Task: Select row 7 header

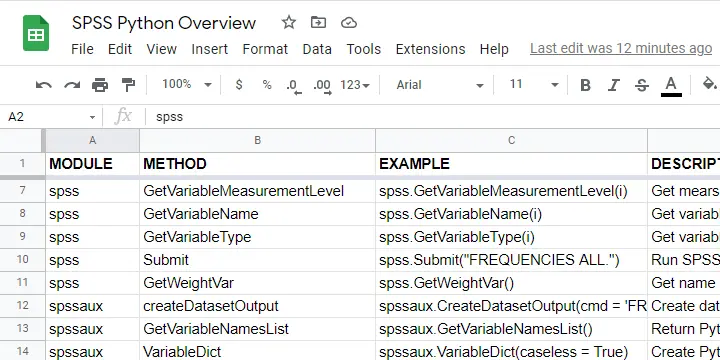Action: 22,191
